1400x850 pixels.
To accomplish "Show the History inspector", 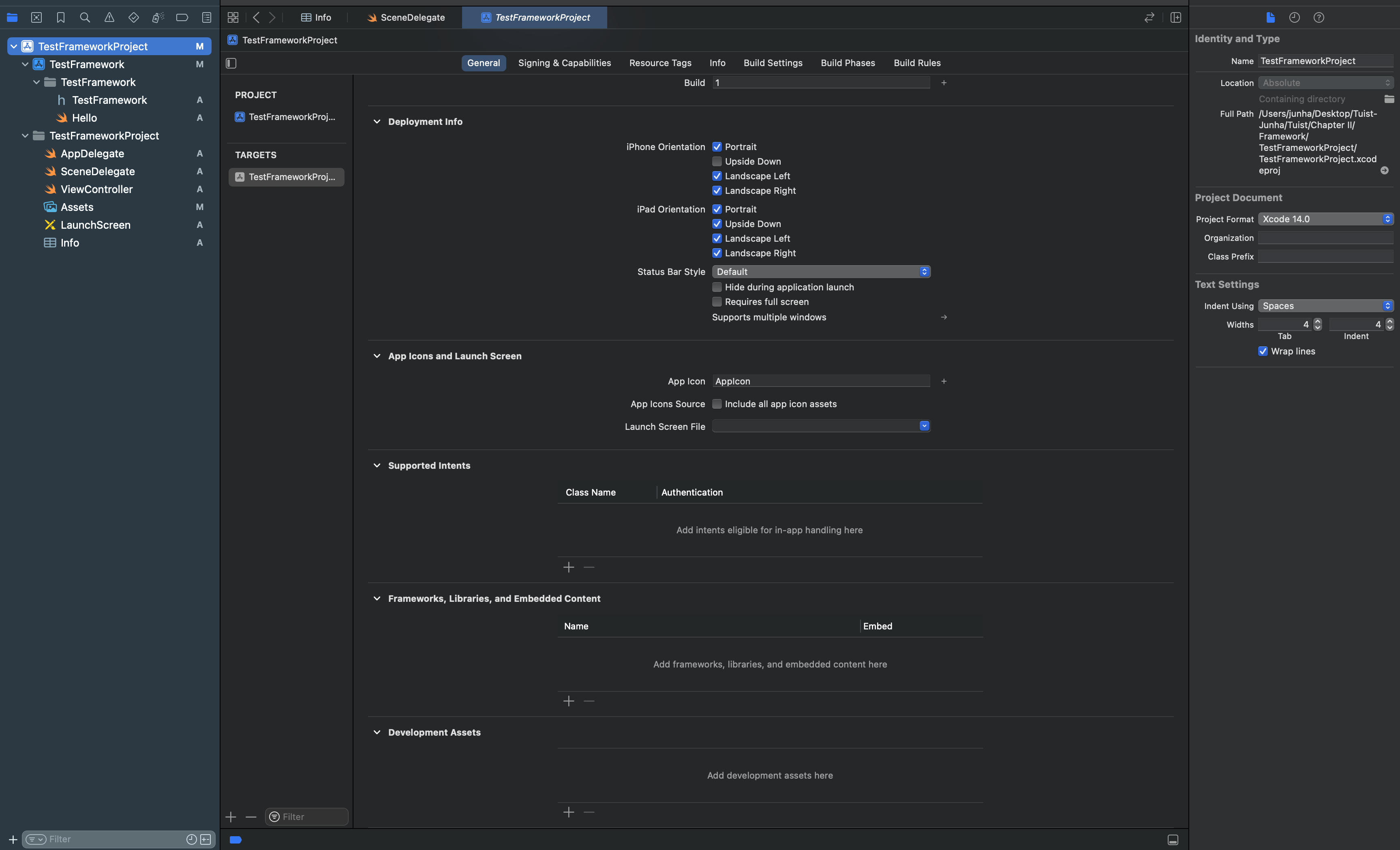I will pyautogui.click(x=1294, y=17).
